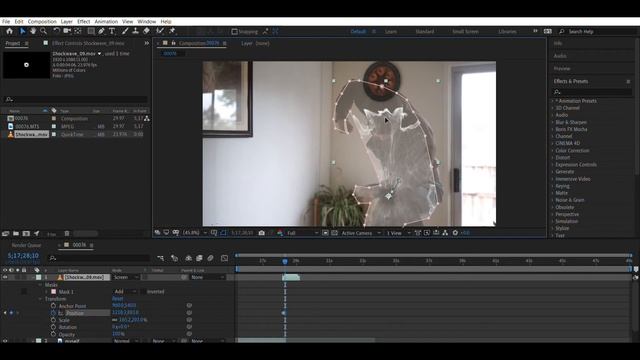Toggle Rotation stopwatch
640x360 pixels.
click(x=53, y=327)
